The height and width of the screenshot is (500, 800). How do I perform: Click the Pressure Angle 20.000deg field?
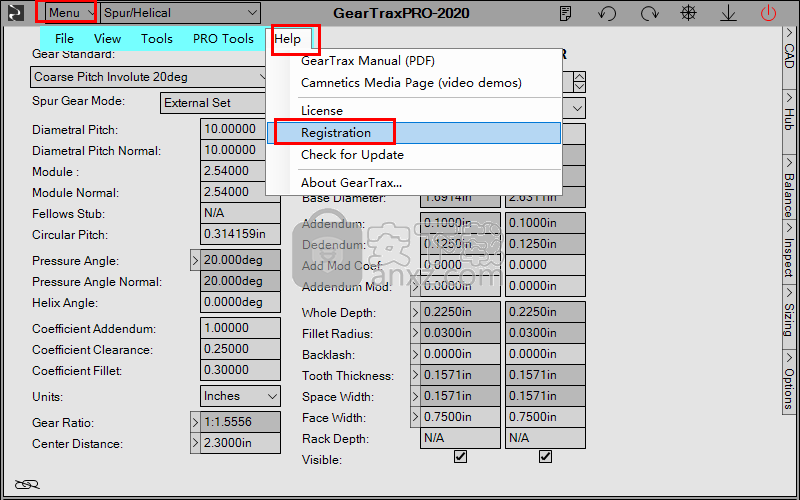coord(240,260)
